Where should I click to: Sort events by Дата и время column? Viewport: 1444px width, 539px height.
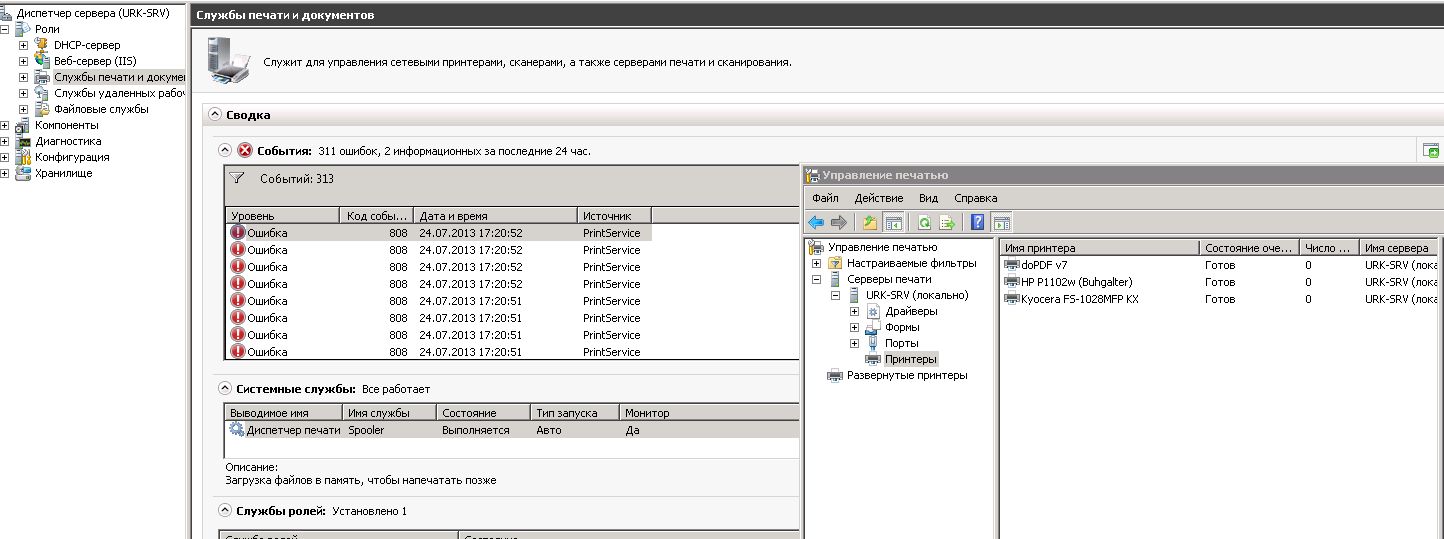click(x=495, y=215)
